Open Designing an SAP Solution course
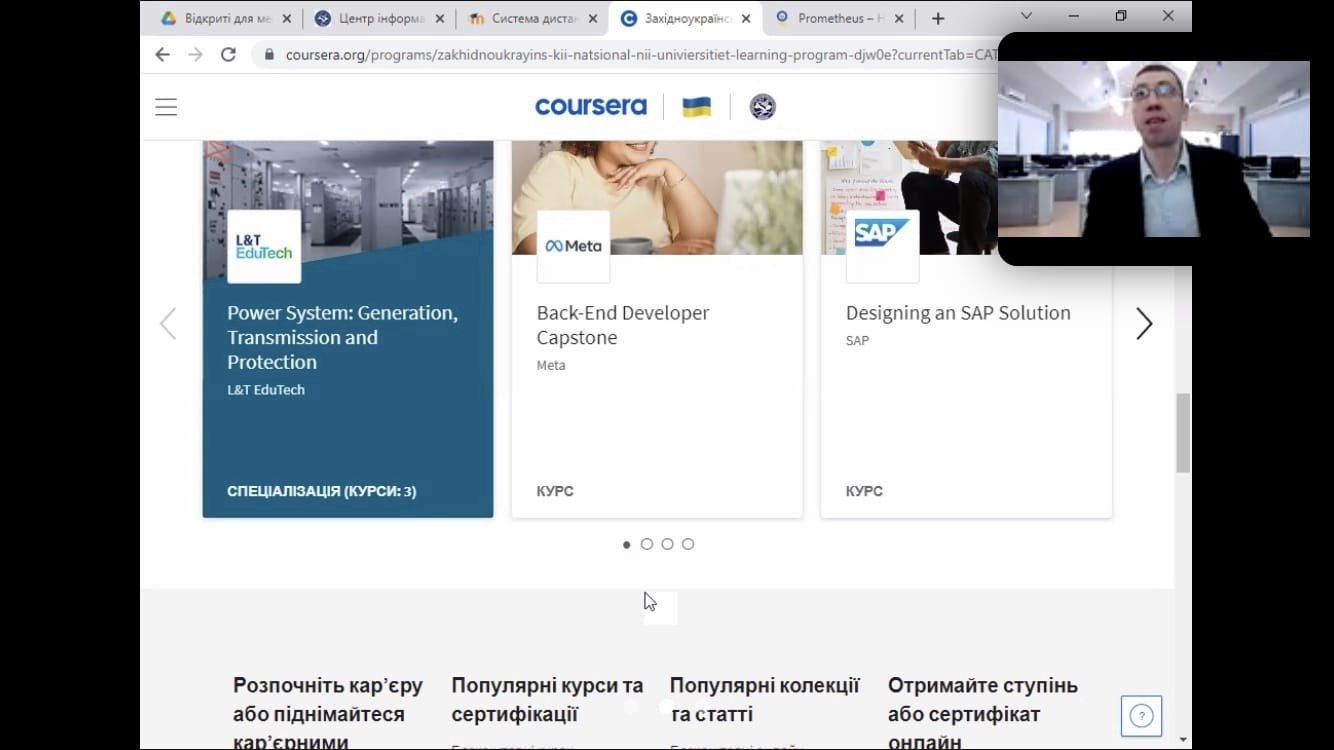Image resolution: width=1334 pixels, height=750 pixels. 958,313
